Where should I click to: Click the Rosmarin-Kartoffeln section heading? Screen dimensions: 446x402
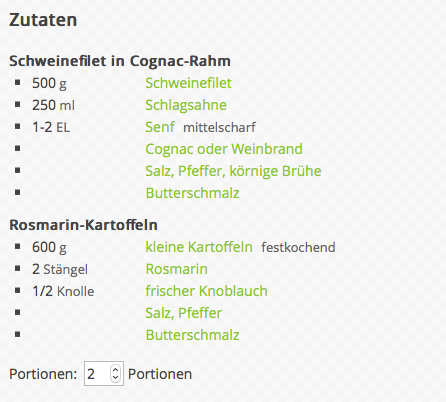[x=83, y=225]
